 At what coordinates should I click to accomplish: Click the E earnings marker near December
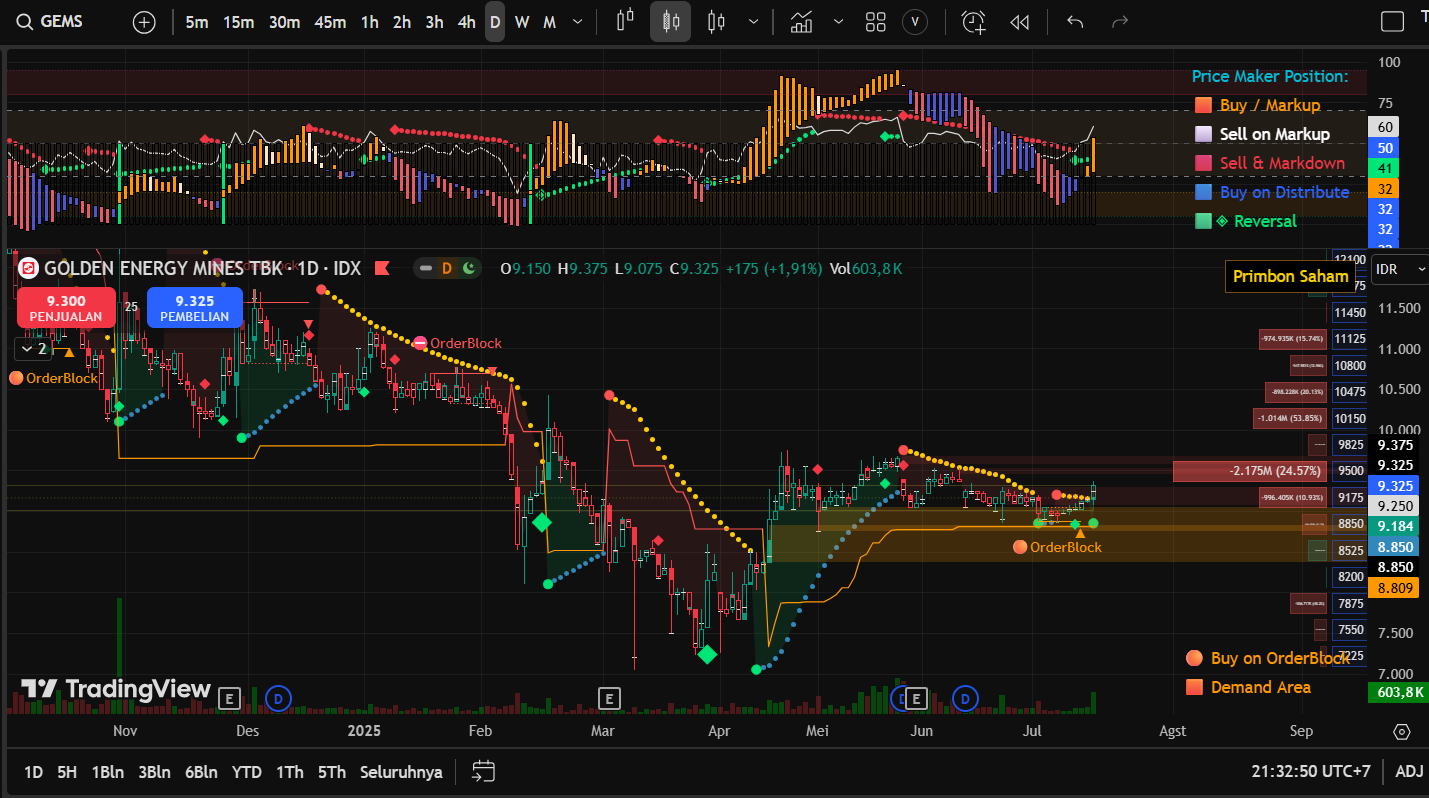click(x=230, y=697)
